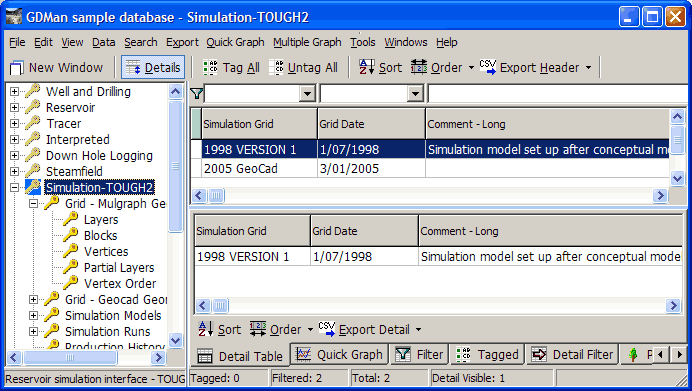Expand the Simulation Models node
This screenshot has height=391, width=692.
[x=34, y=316]
